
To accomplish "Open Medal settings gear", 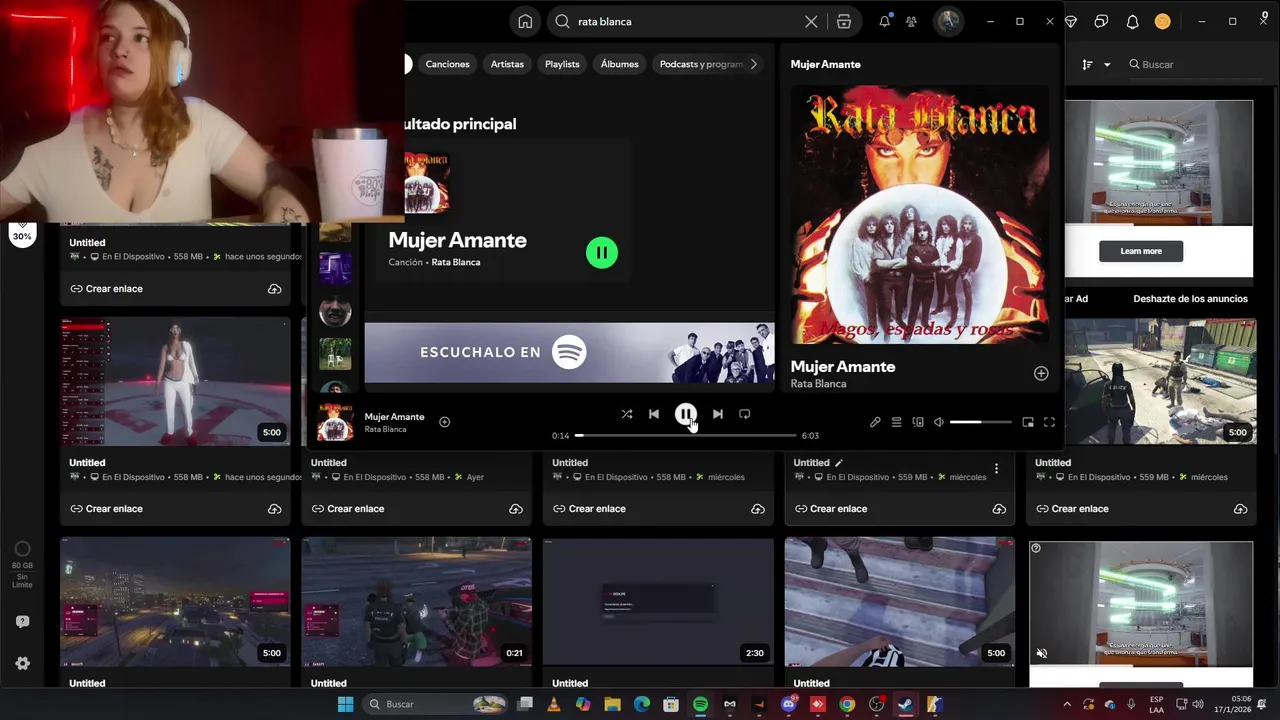I will tap(22, 663).
